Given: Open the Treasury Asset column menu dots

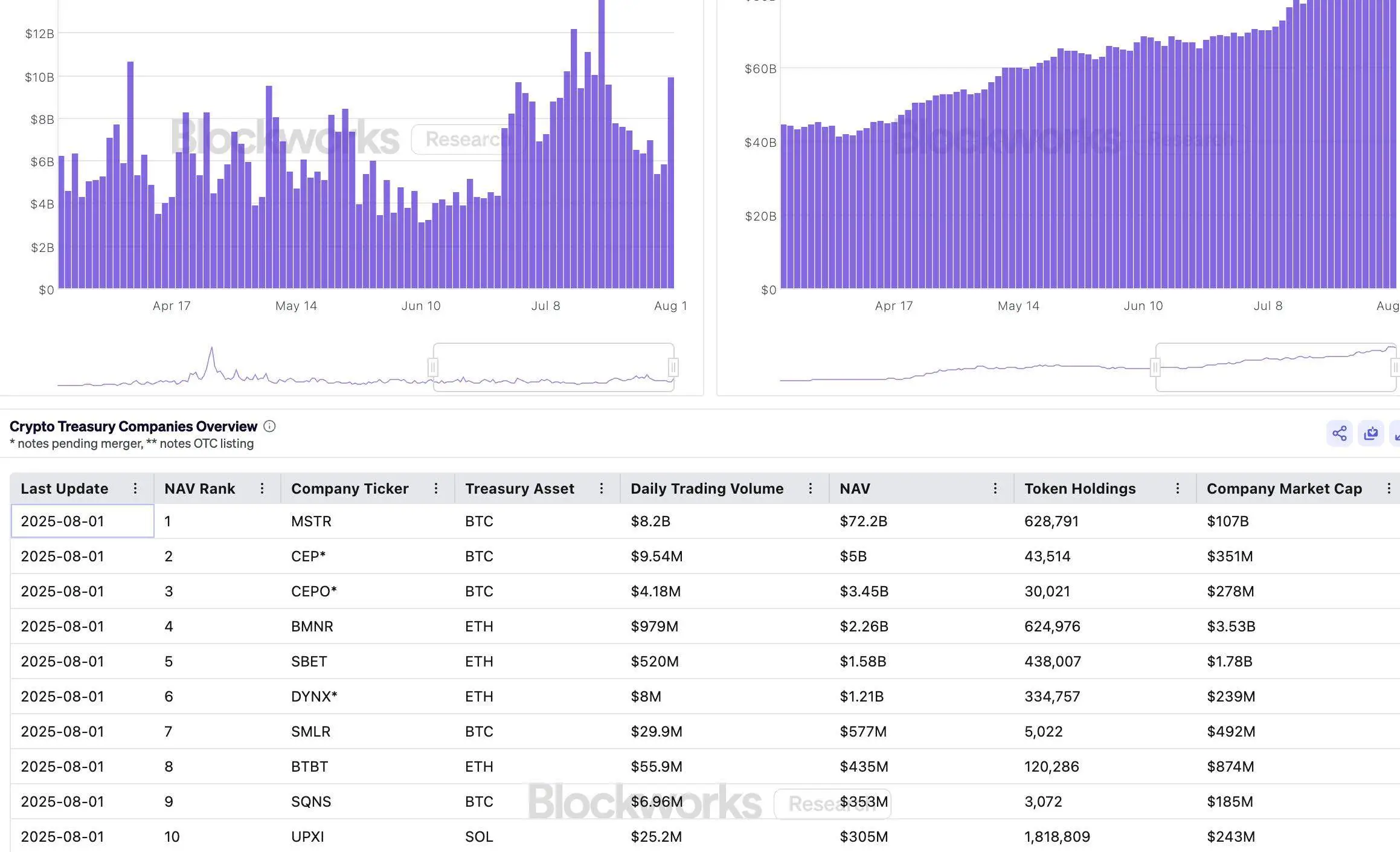Looking at the screenshot, I should [602, 488].
